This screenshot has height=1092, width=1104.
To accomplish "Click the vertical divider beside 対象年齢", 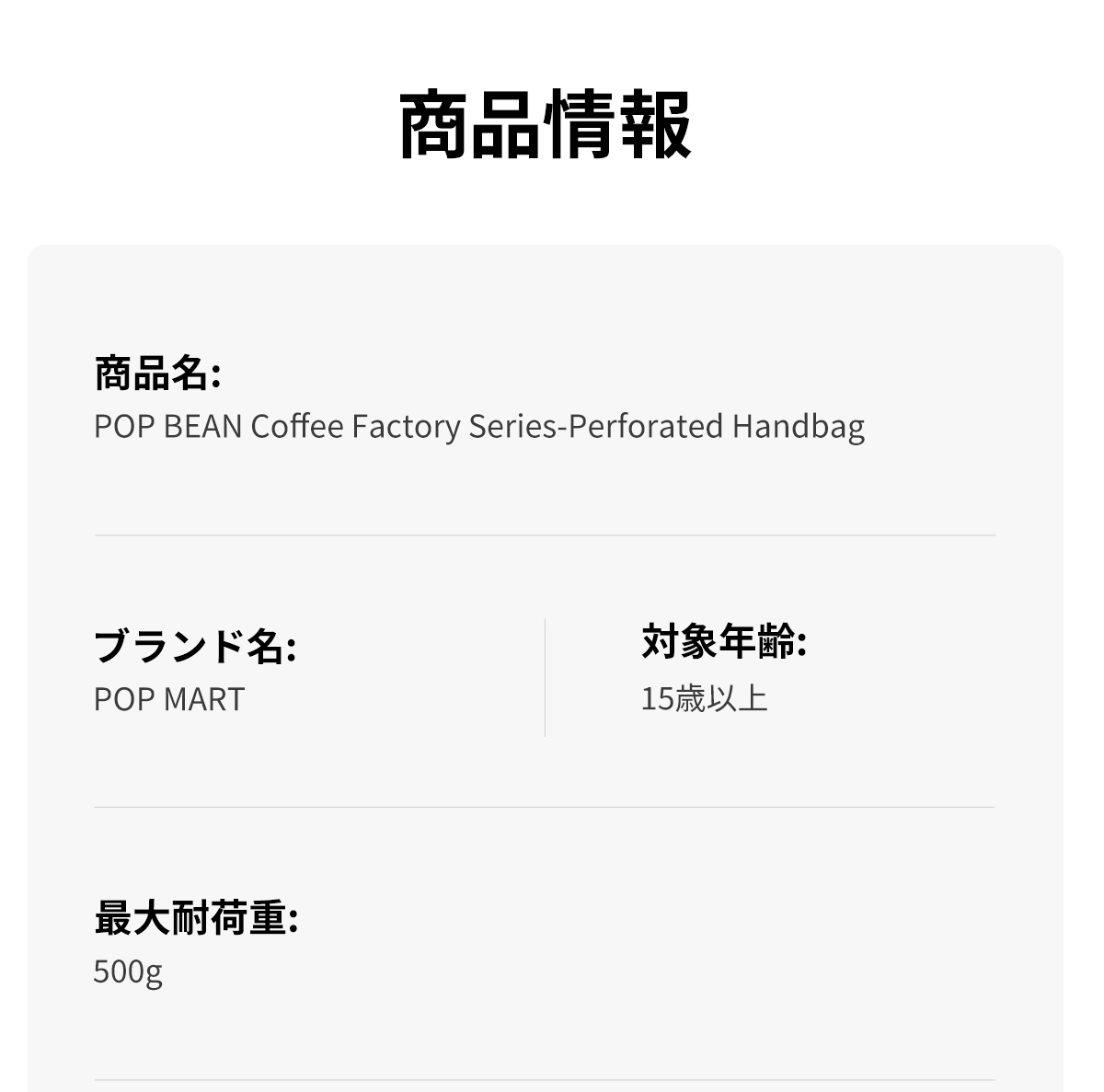I will (x=545, y=677).
